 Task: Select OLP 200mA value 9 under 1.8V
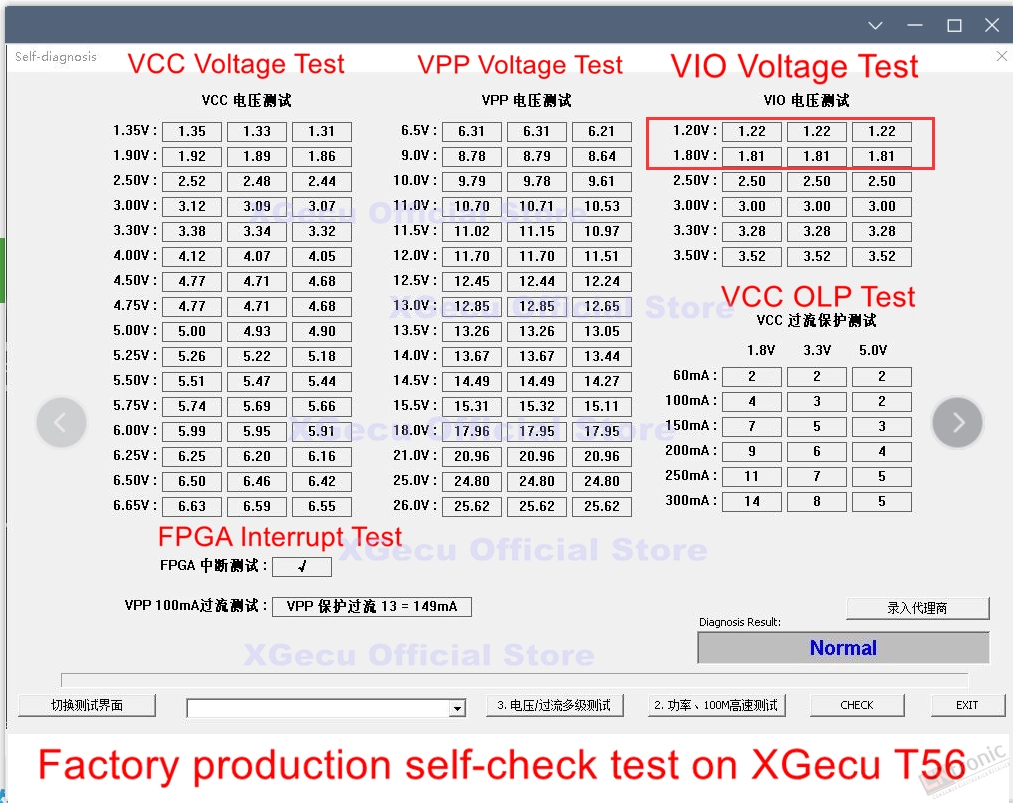click(x=752, y=452)
